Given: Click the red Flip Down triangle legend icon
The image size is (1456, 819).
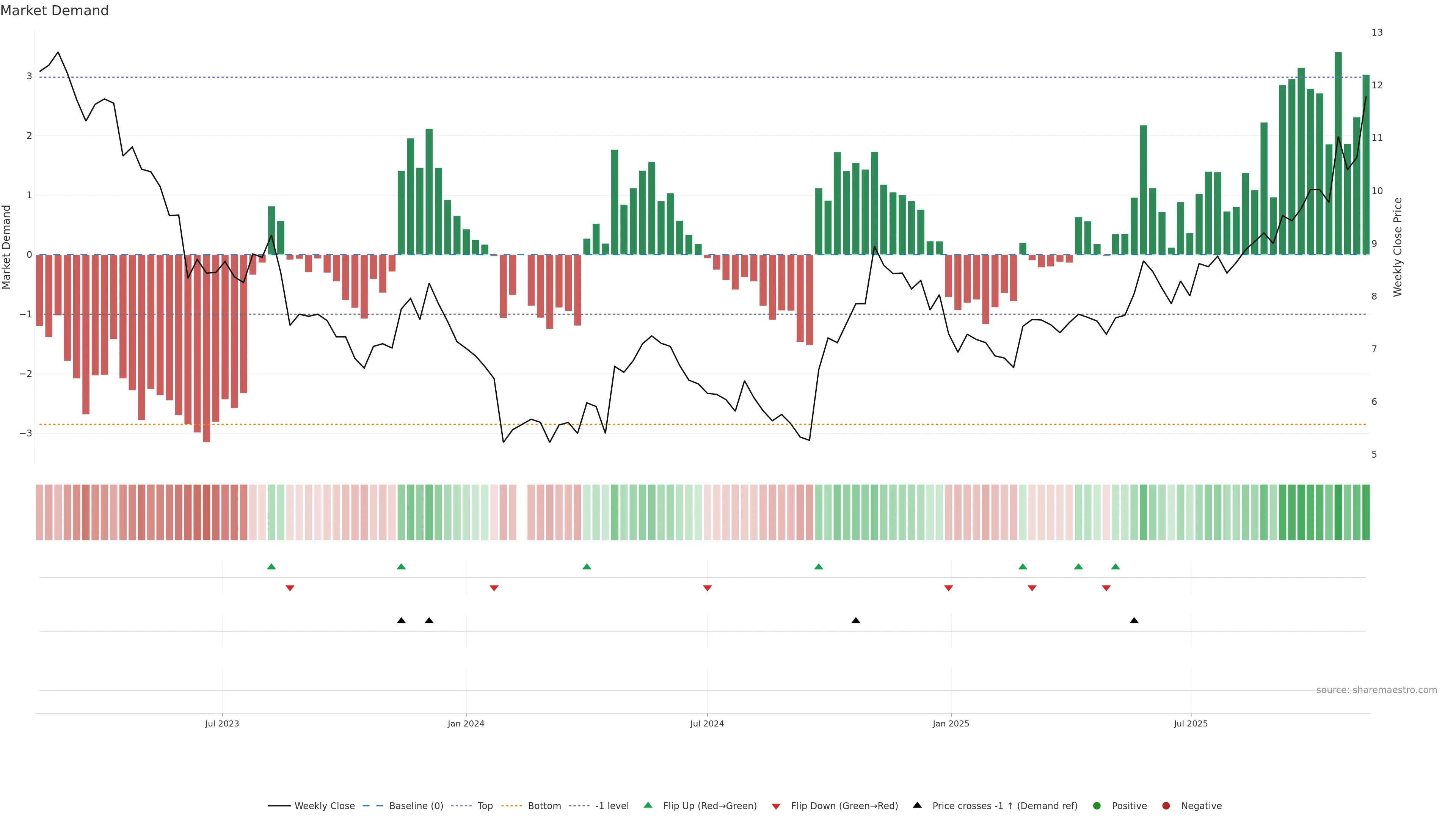Looking at the screenshot, I should 776,806.
